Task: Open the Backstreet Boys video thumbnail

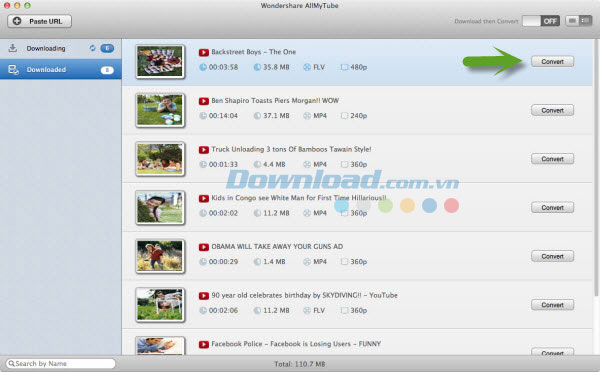Action: (x=160, y=61)
